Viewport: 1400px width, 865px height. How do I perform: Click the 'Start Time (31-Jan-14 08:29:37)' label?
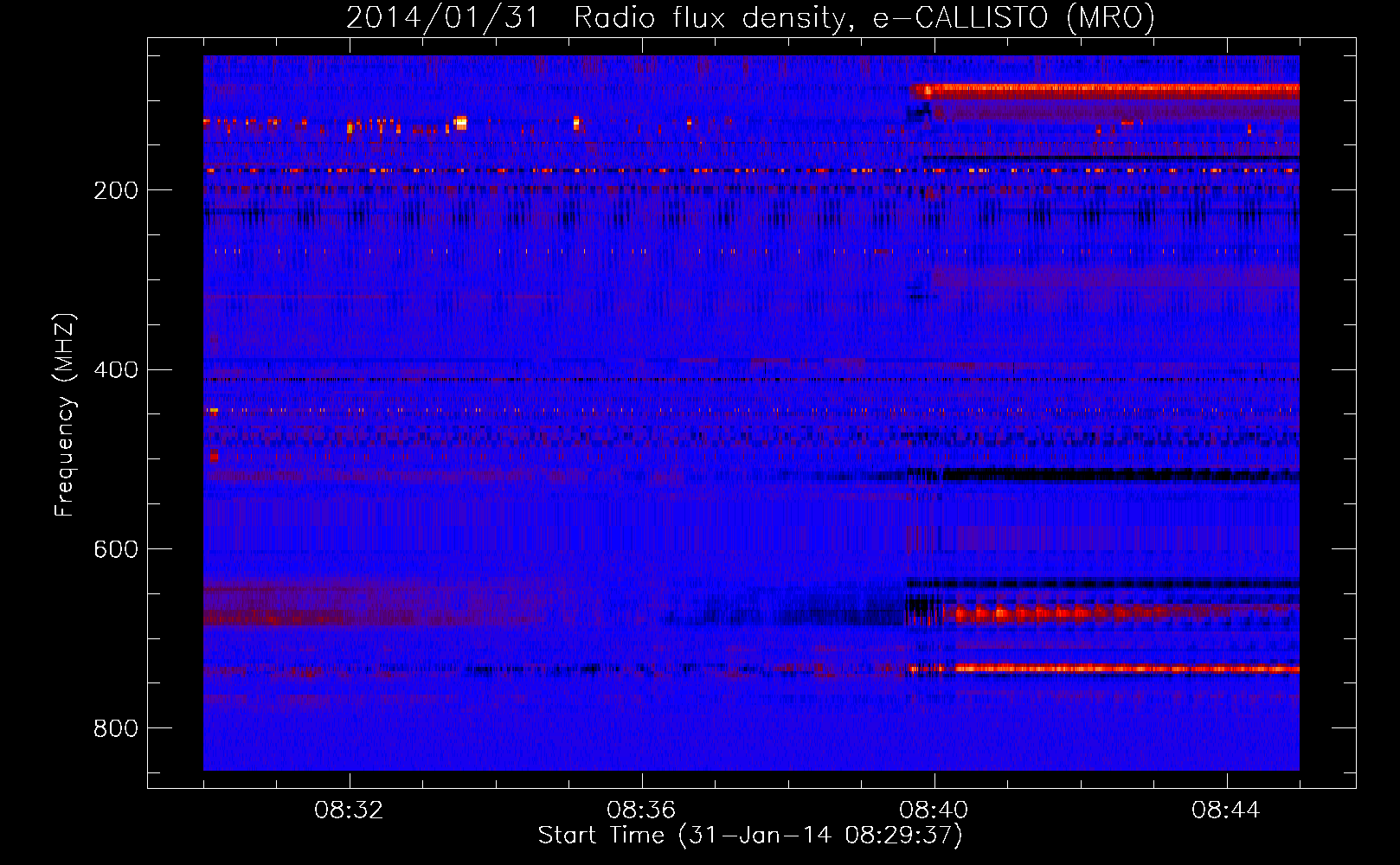[750, 836]
